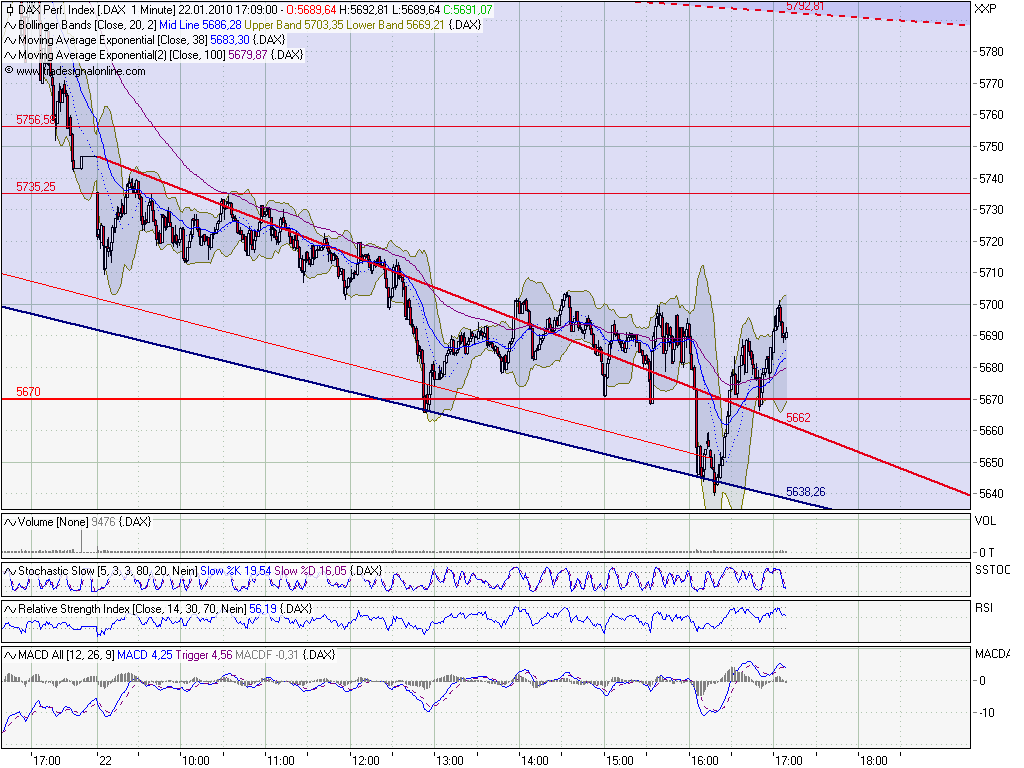The width and height of the screenshot is (1024, 768).
Task: Select the Bollinger Bands wave icon
Action: coord(8,22)
